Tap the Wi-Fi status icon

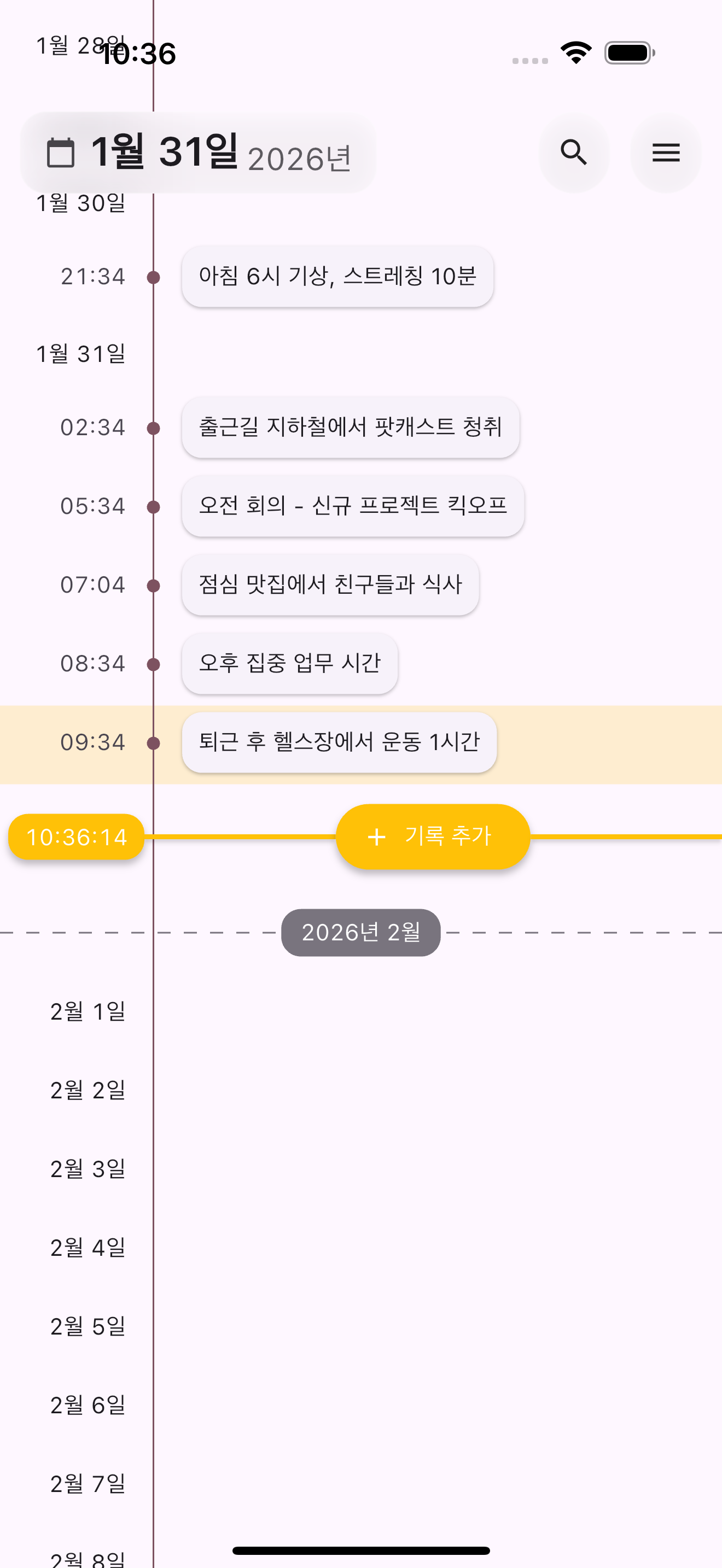coord(576,53)
